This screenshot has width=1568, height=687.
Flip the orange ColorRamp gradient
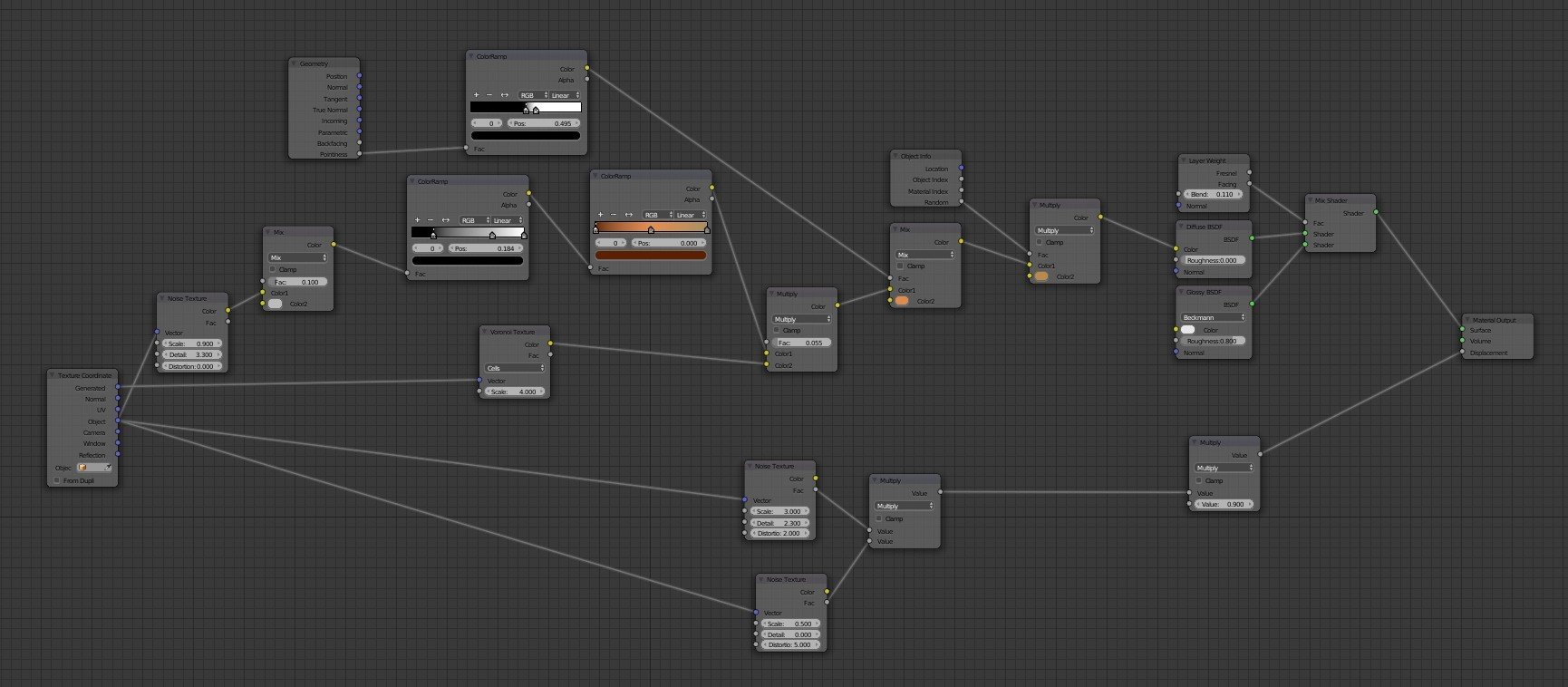tap(629, 215)
